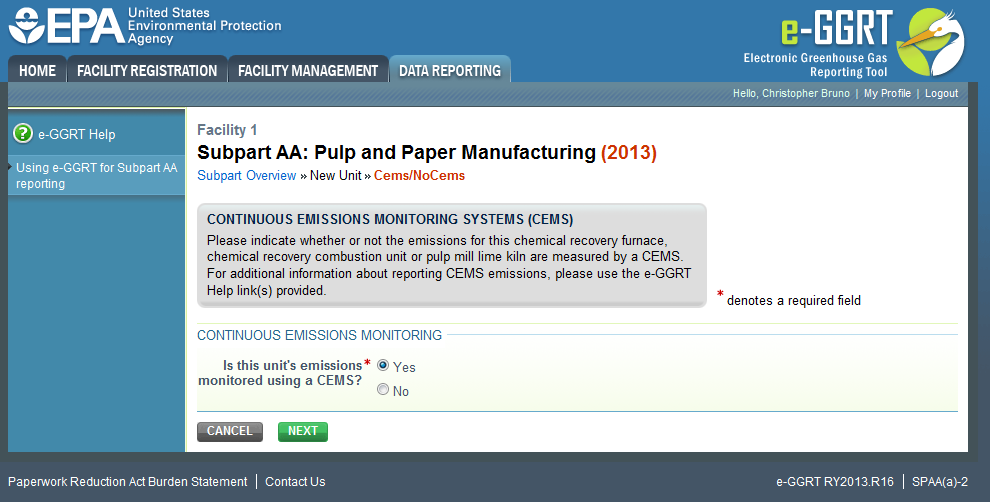Open the Subpart Overview breadcrumb link
This screenshot has height=502, width=990.
[246, 176]
